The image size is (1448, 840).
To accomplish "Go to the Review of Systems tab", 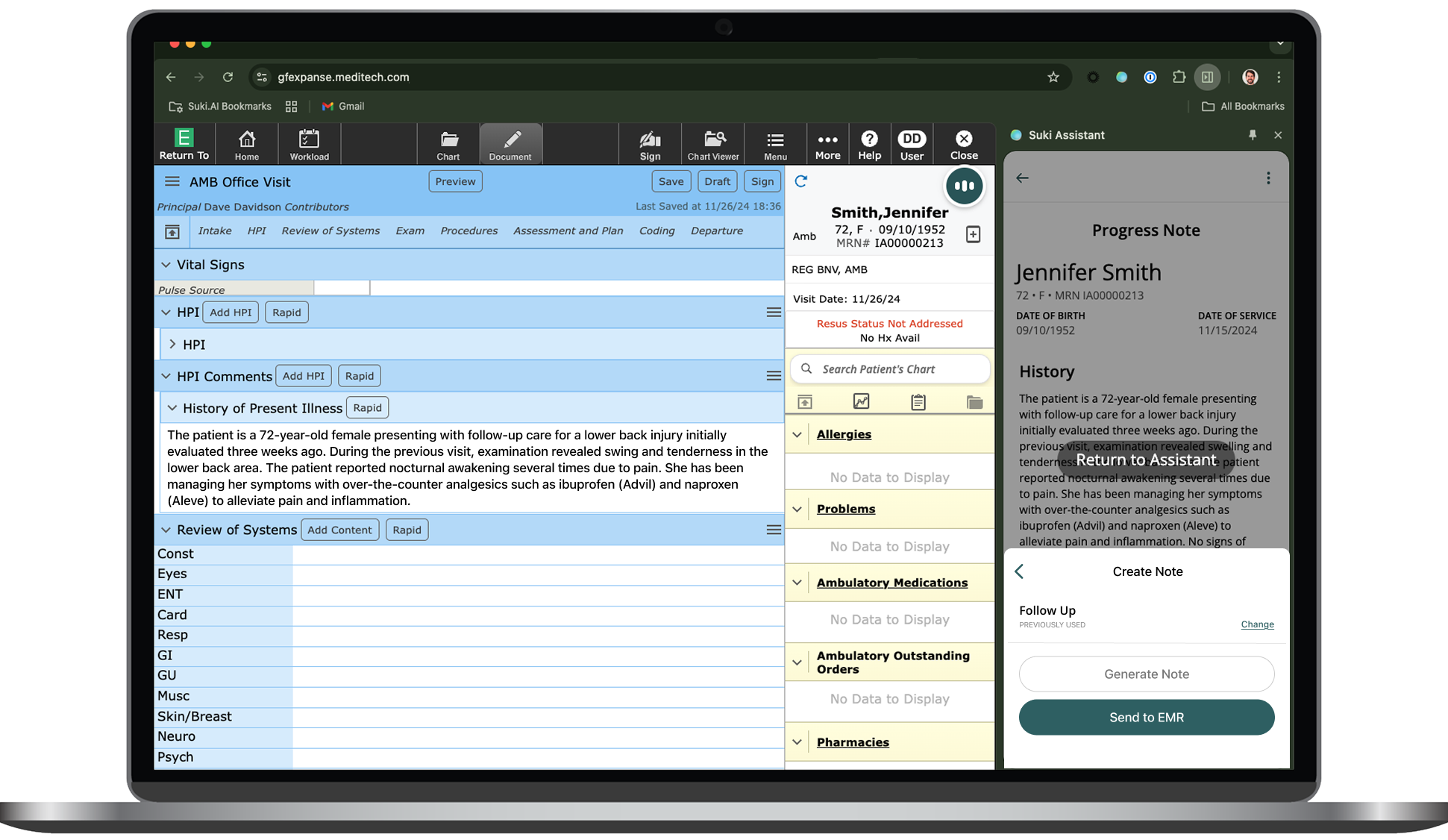I will tap(330, 231).
